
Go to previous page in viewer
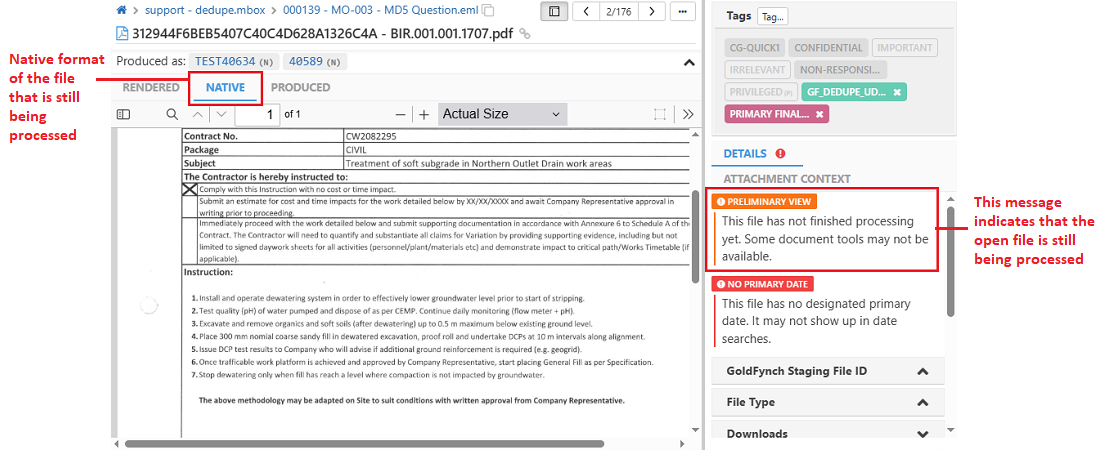(x=199, y=114)
